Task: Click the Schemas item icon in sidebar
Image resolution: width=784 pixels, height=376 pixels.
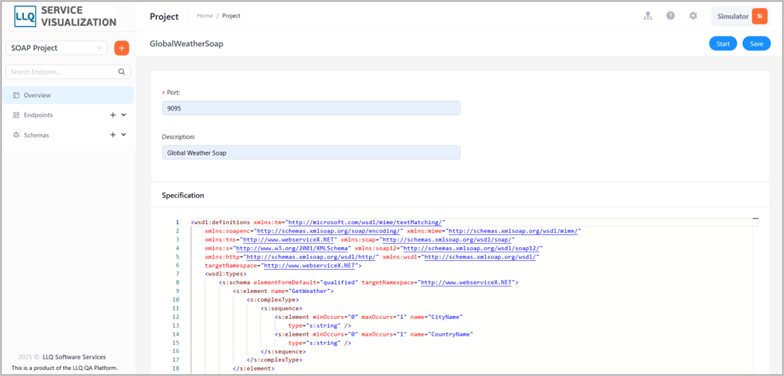Action: [16, 135]
